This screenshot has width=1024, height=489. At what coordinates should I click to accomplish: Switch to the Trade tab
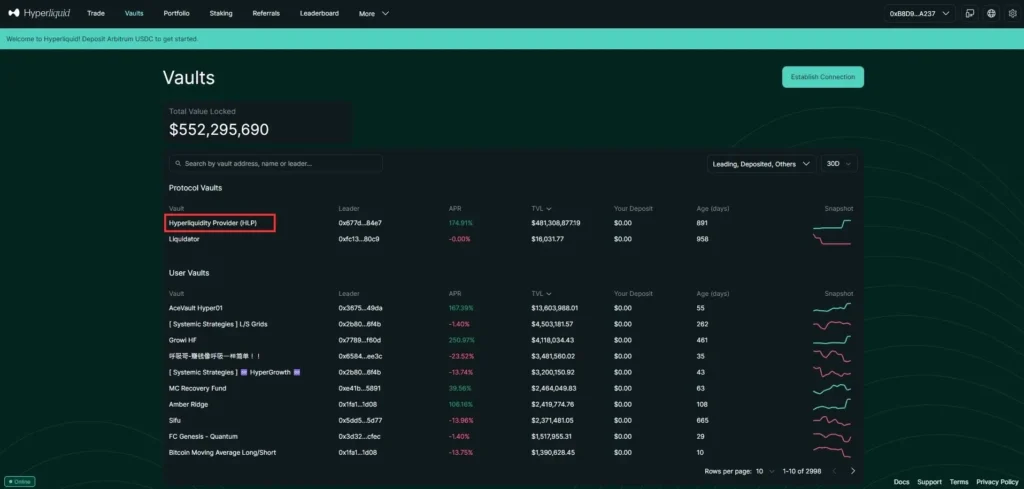[x=96, y=14]
